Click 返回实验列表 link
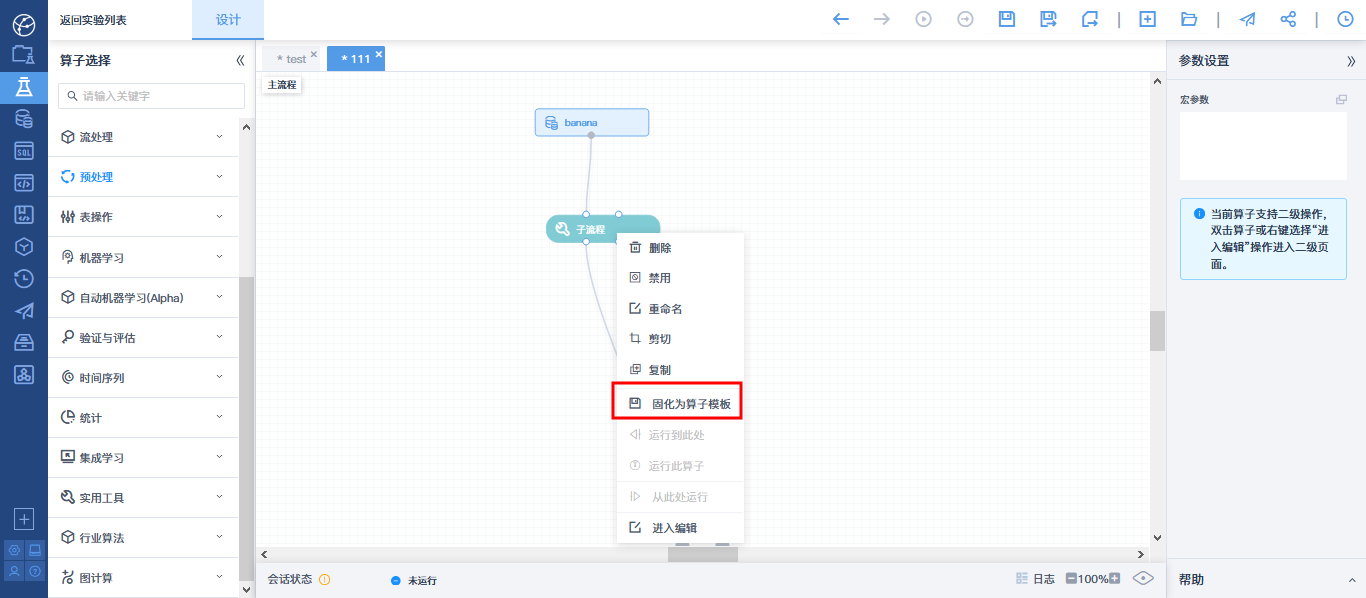The height and width of the screenshot is (598, 1366). tap(93, 20)
